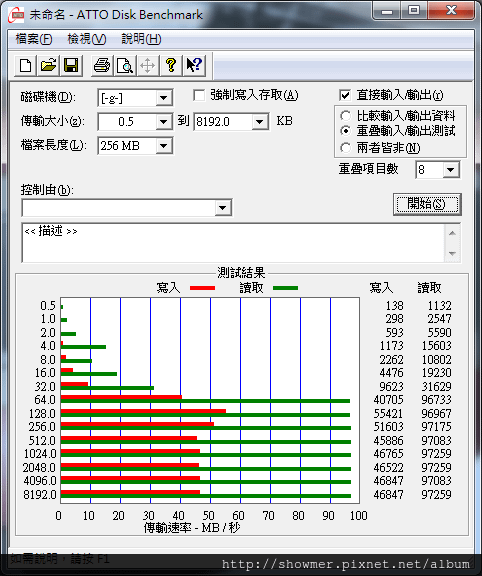Click the 128.0 transfer size row label
The width and height of the screenshot is (482, 576).
pyautogui.click(x=42, y=414)
